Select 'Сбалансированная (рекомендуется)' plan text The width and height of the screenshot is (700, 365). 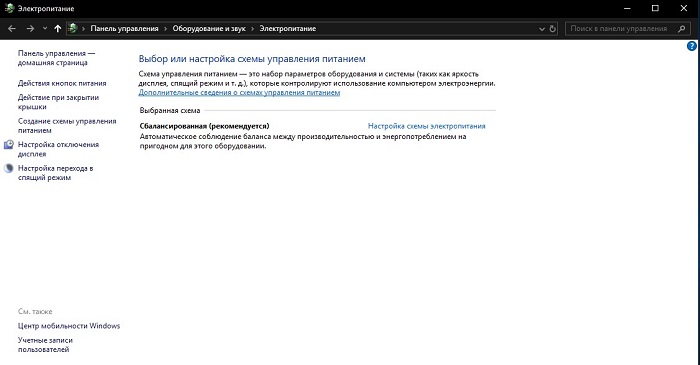tap(204, 126)
